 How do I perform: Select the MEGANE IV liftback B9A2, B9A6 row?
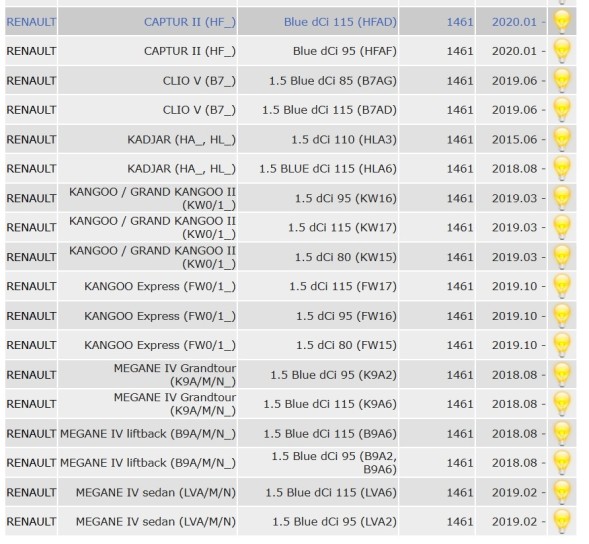tap(290, 463)
